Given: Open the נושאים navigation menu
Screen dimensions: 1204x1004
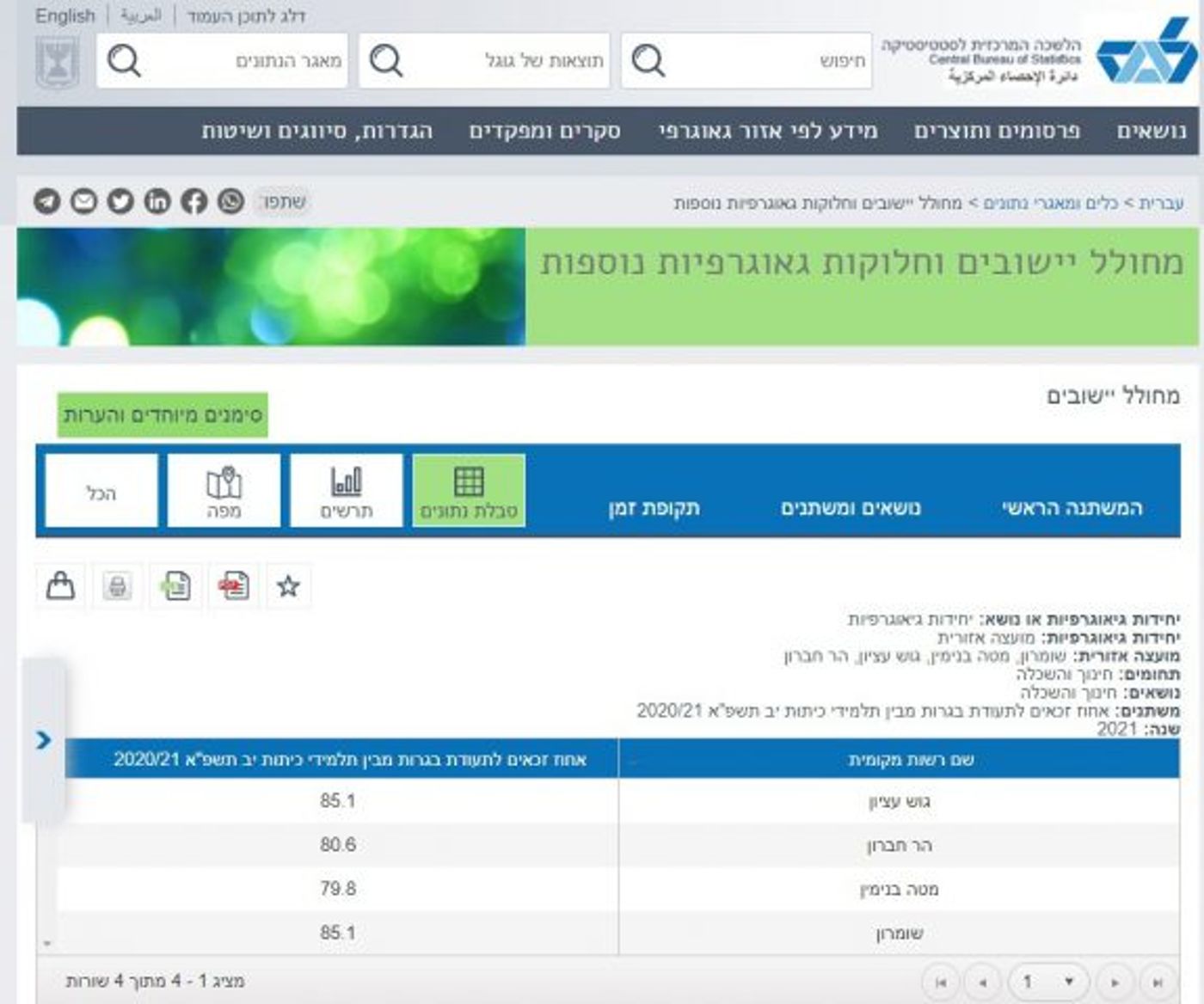Looking at the screenshot, I should (x=1151, y=131).
